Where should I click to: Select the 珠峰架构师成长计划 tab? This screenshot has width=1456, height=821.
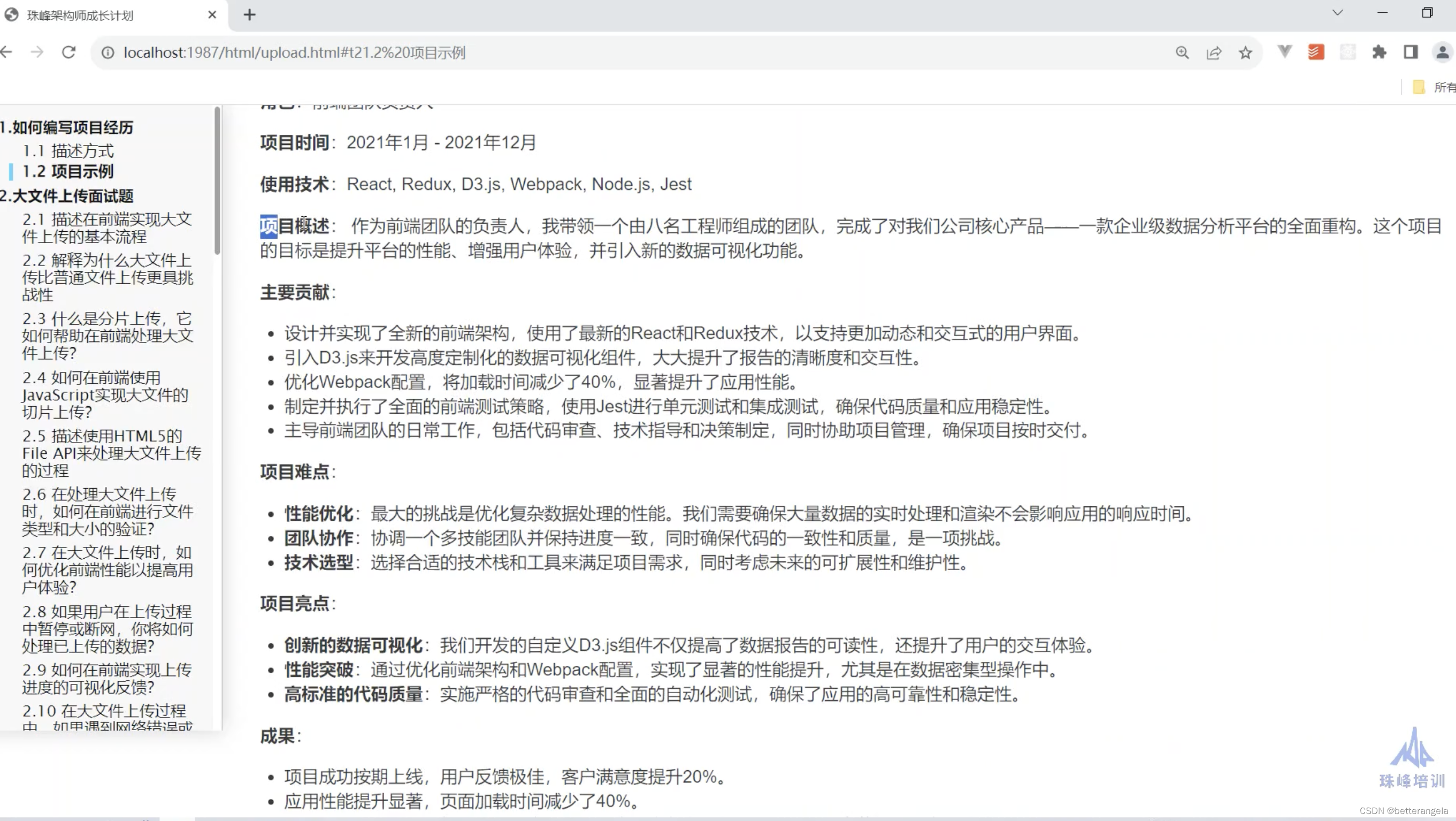[113, 16]
